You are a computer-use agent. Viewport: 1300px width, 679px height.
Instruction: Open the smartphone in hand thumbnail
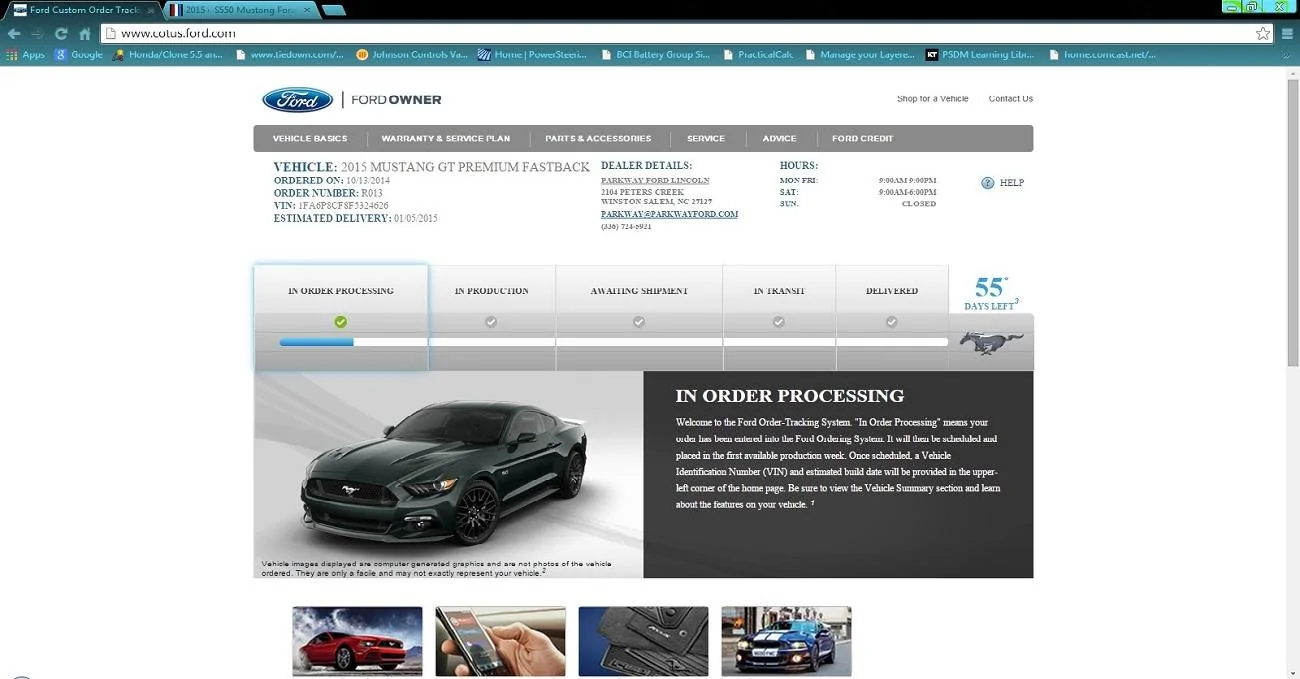[500, 641]
